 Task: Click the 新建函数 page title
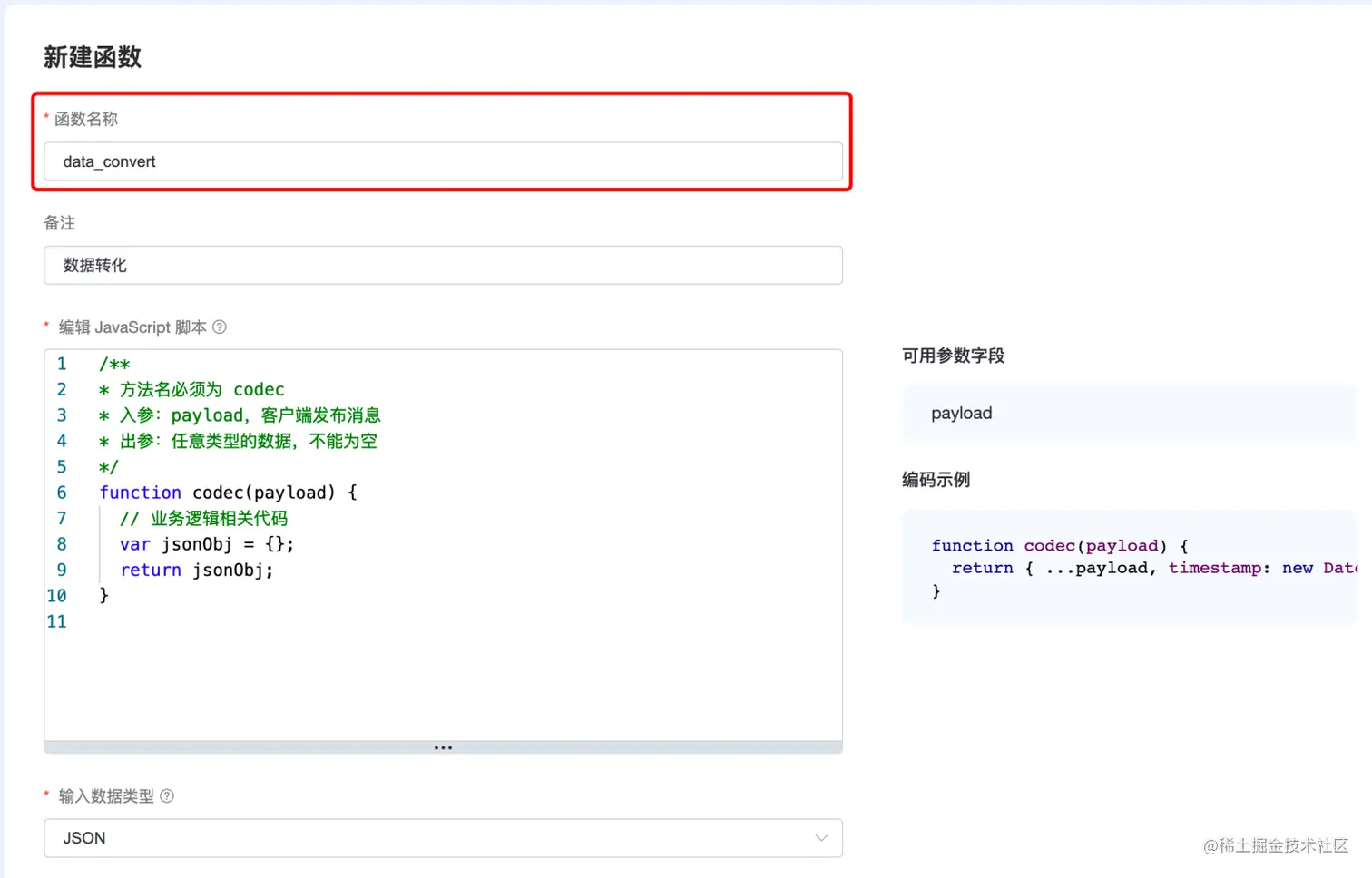[x=92, y=56]
